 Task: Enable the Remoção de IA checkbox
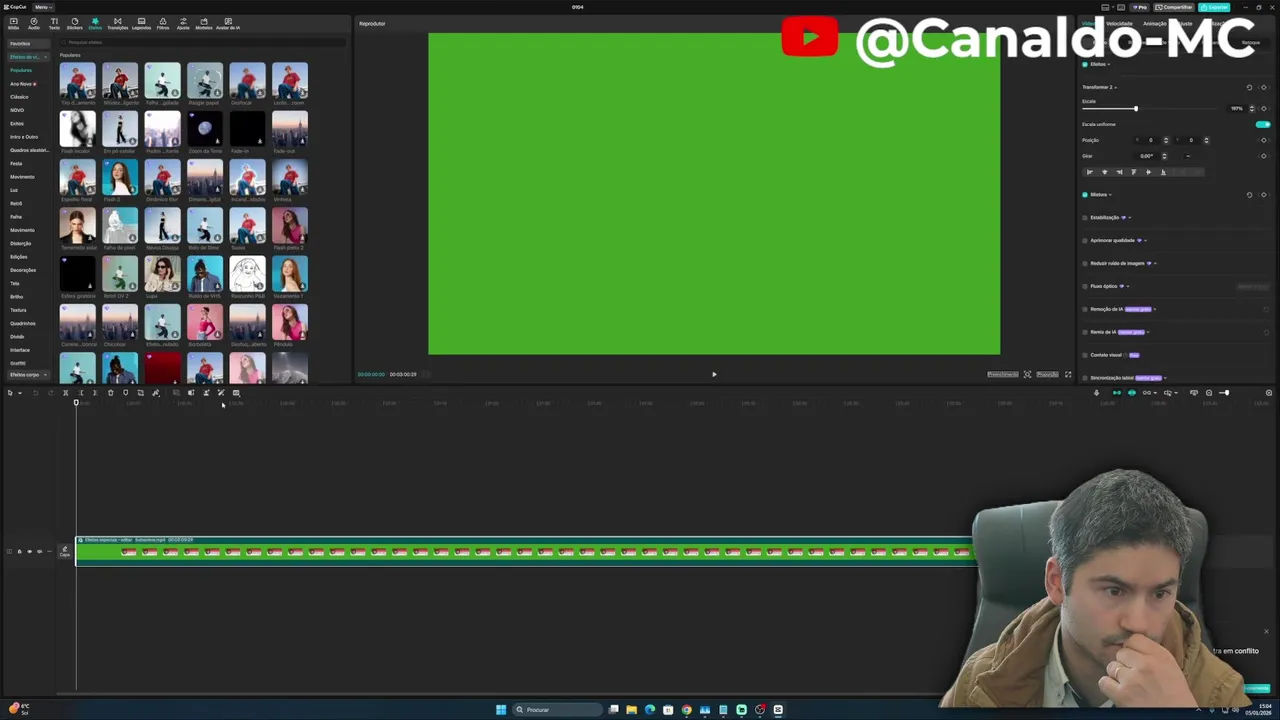[x=1085, y=309]
